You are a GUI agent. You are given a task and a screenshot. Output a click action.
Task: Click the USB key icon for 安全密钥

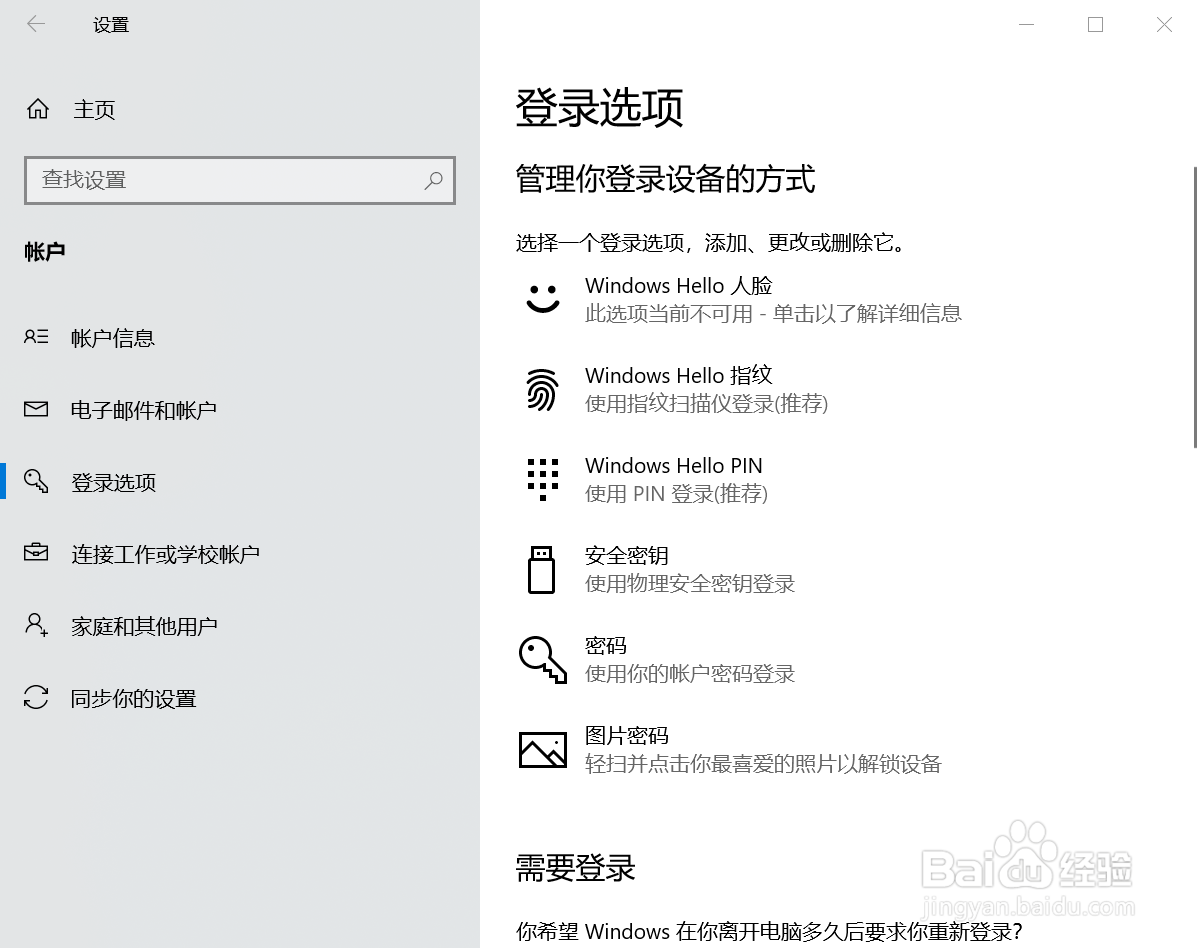pyautogui.click(x=541, y=570)
